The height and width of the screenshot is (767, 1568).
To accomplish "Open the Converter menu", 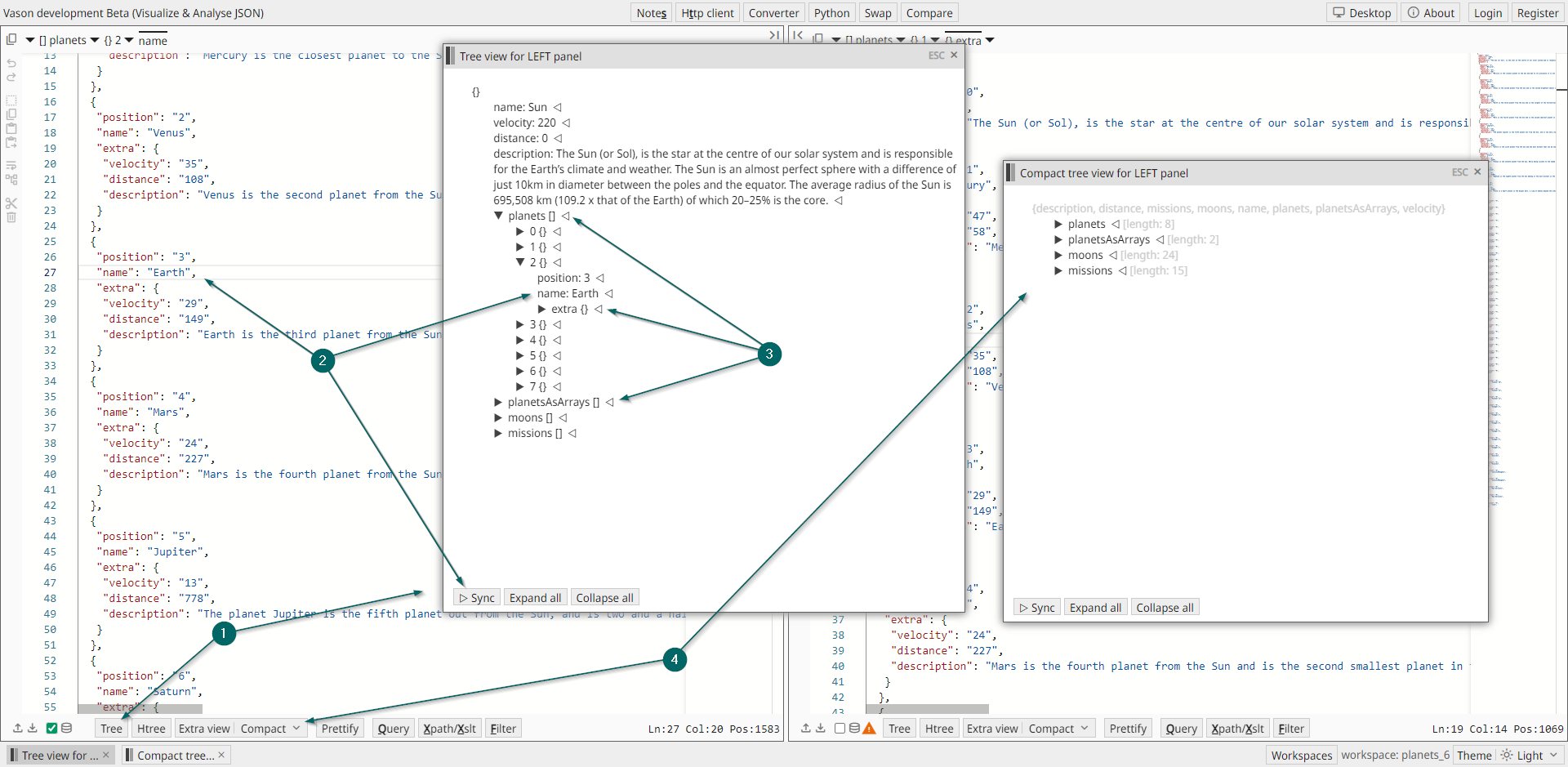I will click(x=773, y=13).
